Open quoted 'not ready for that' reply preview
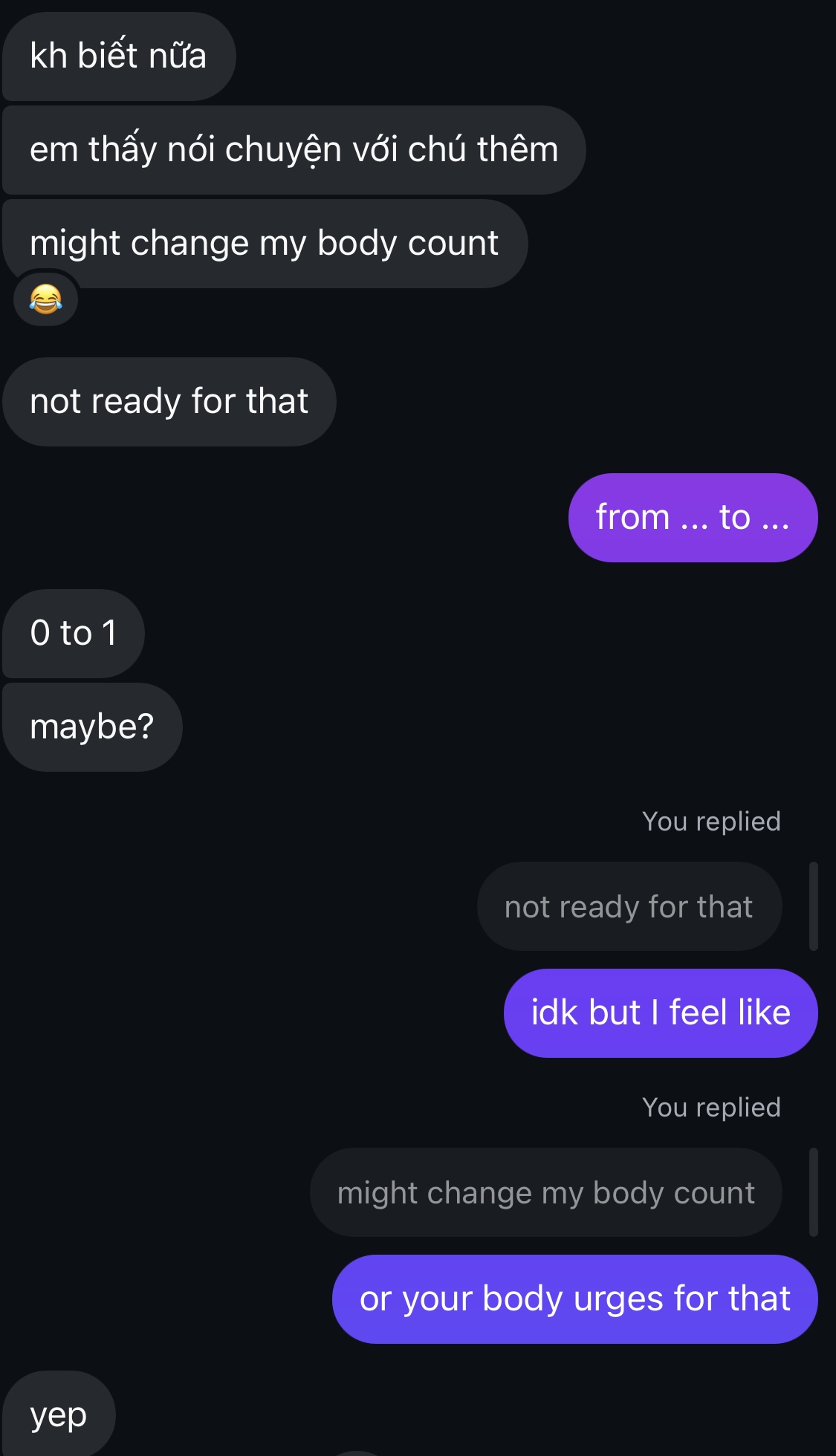The image size is (836, 1456). point(629,907)
